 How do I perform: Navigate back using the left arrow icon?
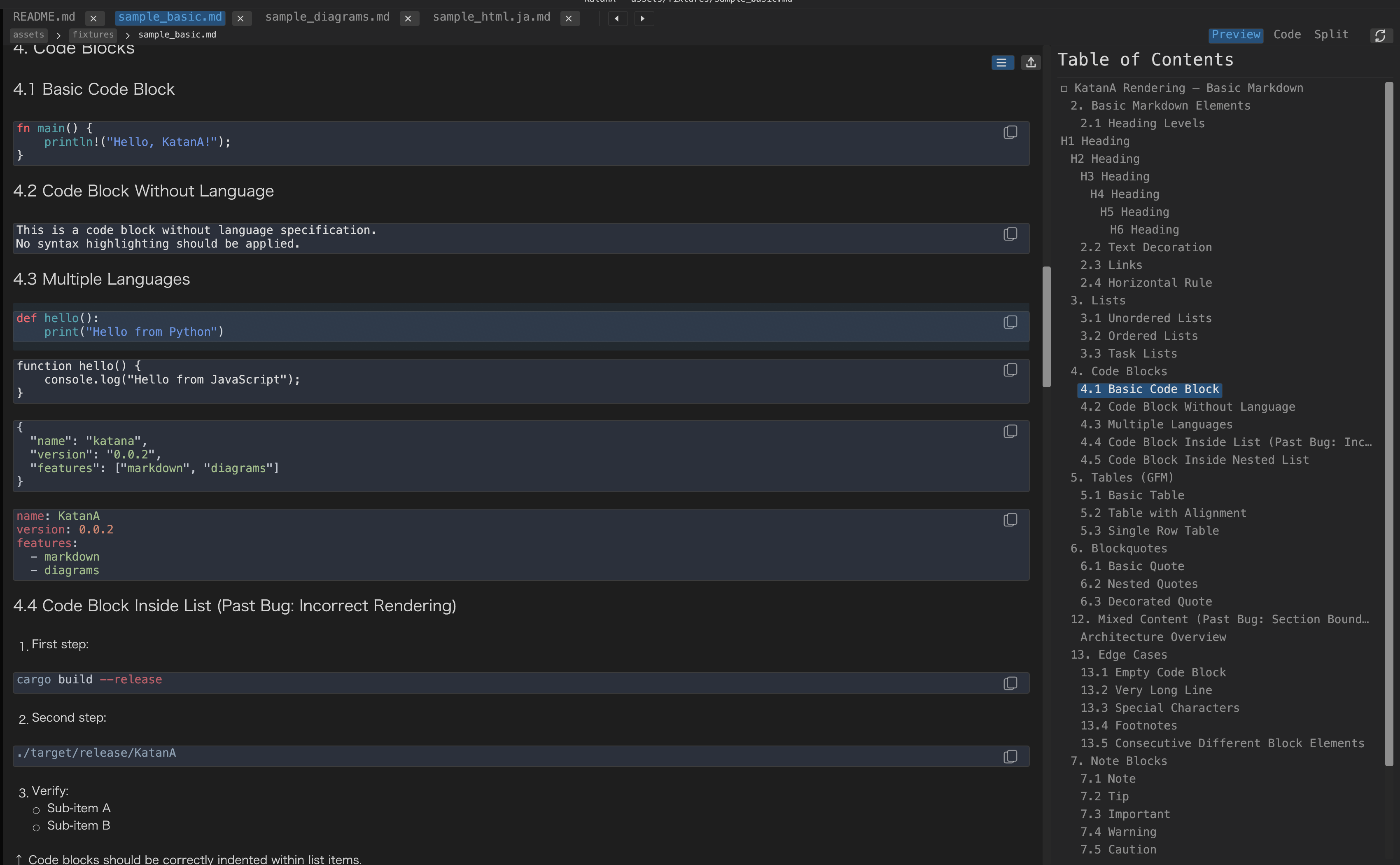617,18
